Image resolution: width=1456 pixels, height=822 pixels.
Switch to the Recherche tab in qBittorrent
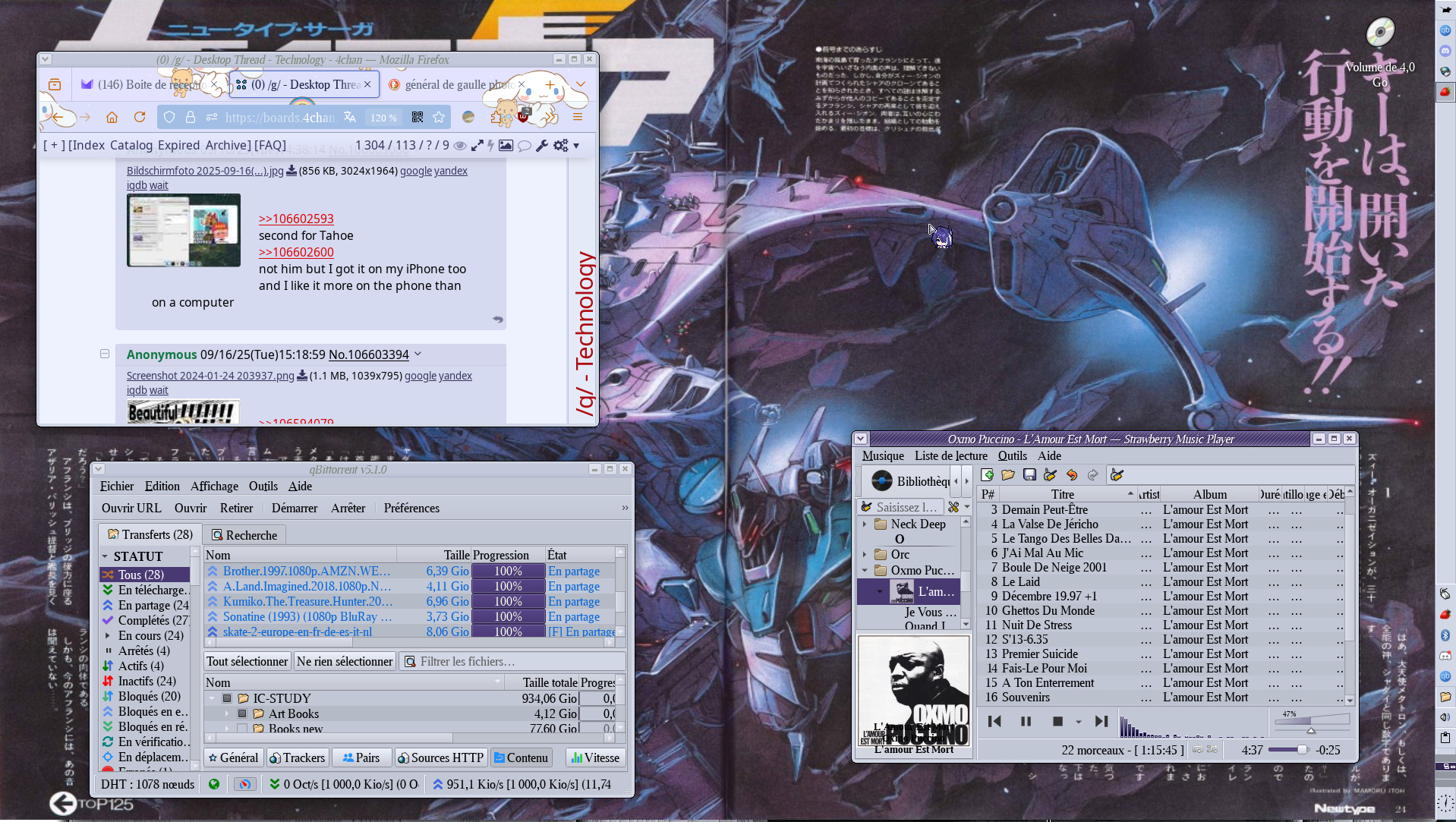coord(244,535)
